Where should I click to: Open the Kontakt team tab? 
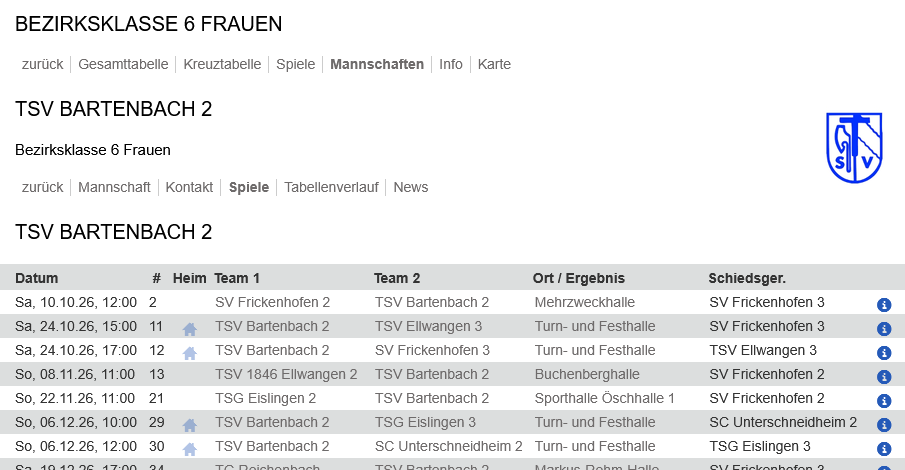189,187
